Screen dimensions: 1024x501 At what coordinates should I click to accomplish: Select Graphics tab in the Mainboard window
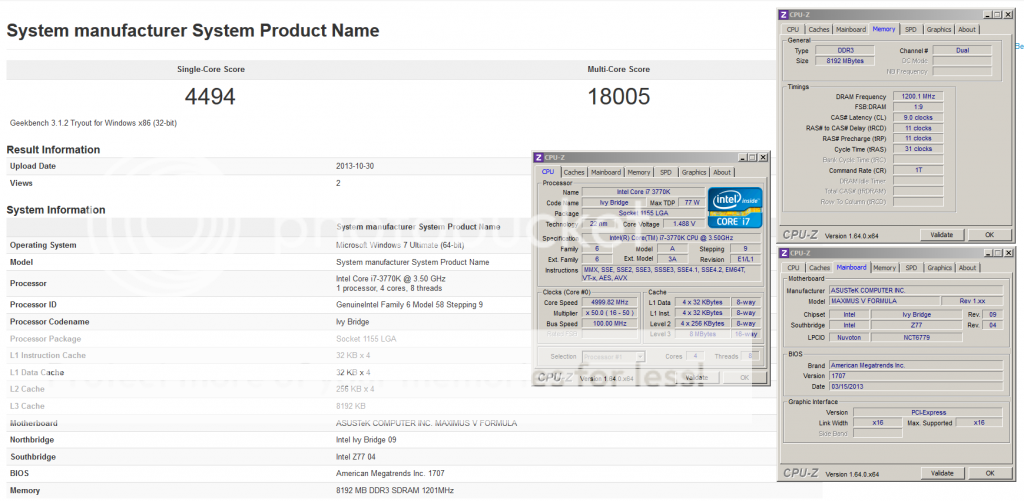[x=938, y=268]
